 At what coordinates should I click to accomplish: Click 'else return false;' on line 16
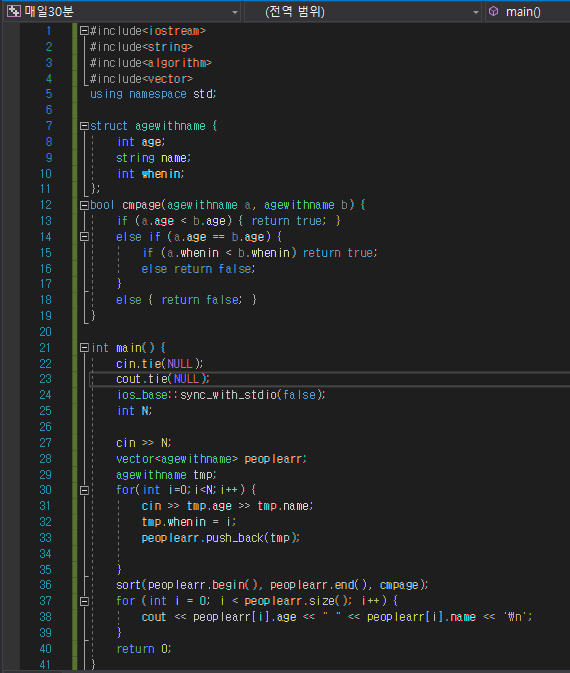[198, 269]
